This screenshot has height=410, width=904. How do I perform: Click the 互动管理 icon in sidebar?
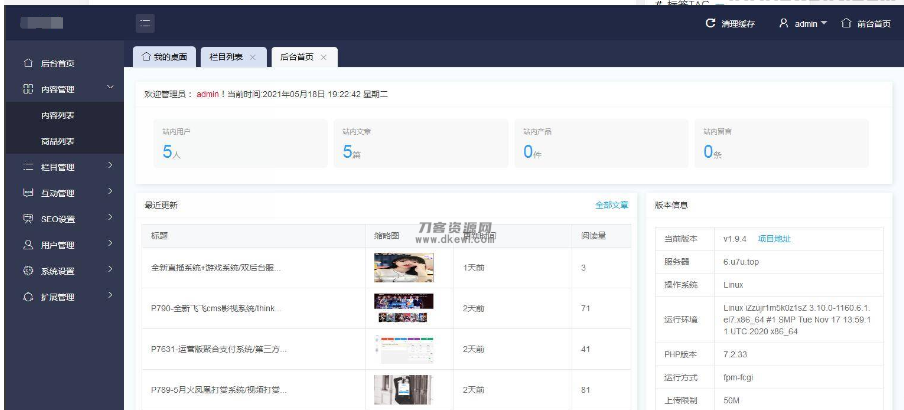28,193
